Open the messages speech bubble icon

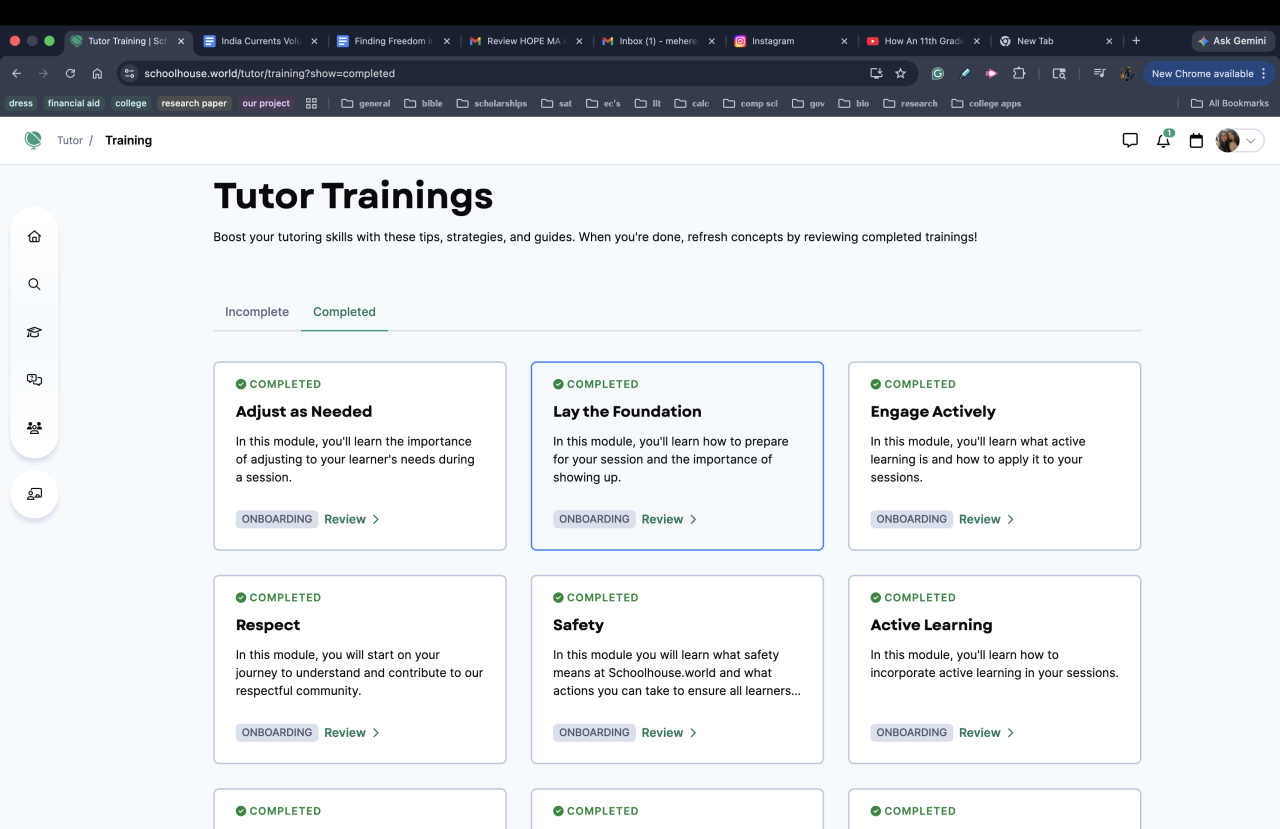coord(1130,141)
